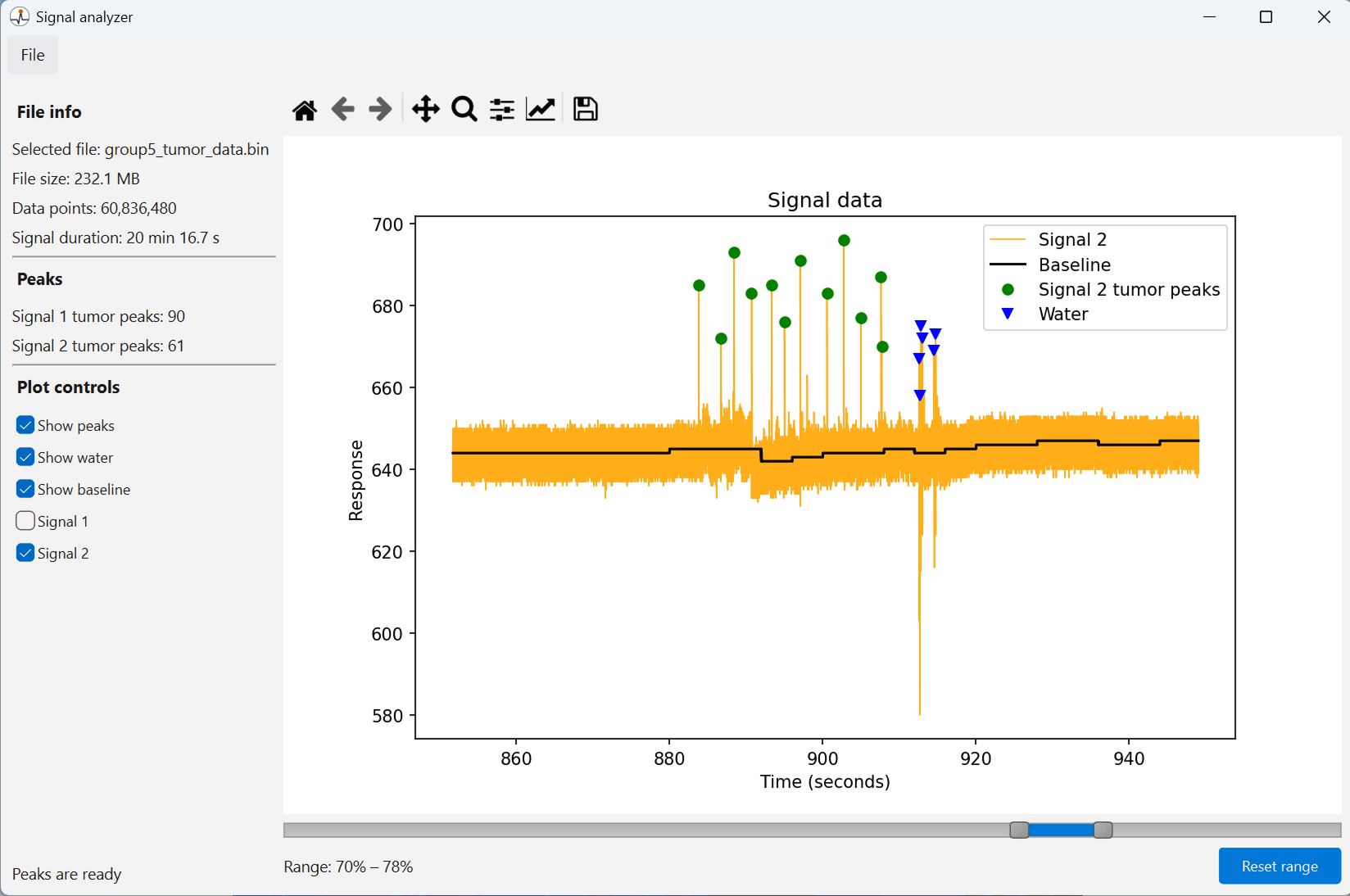The height and width of the screenshot is (896, 1350).
Task: Select the zoom-to-rectangle tool
Action: [464, 109]
